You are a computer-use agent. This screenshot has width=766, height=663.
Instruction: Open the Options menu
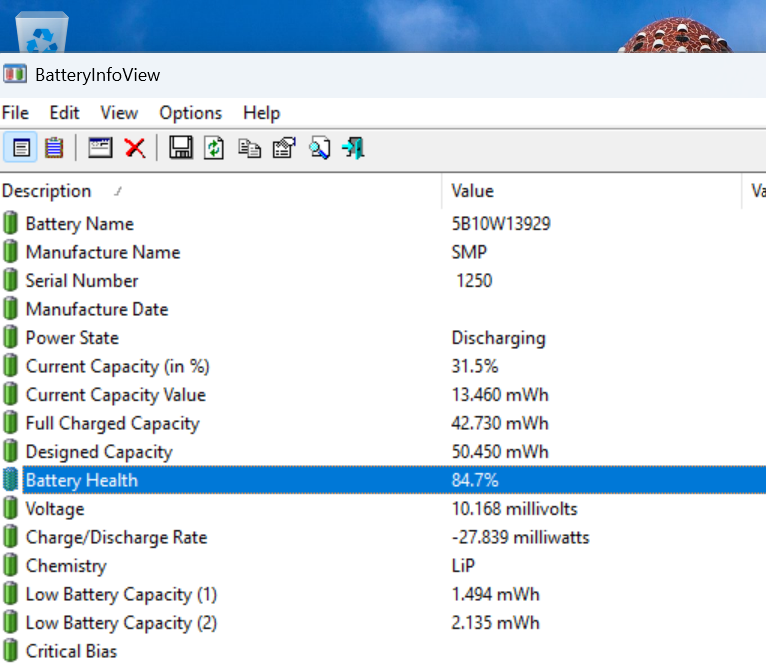click(191, 113)
